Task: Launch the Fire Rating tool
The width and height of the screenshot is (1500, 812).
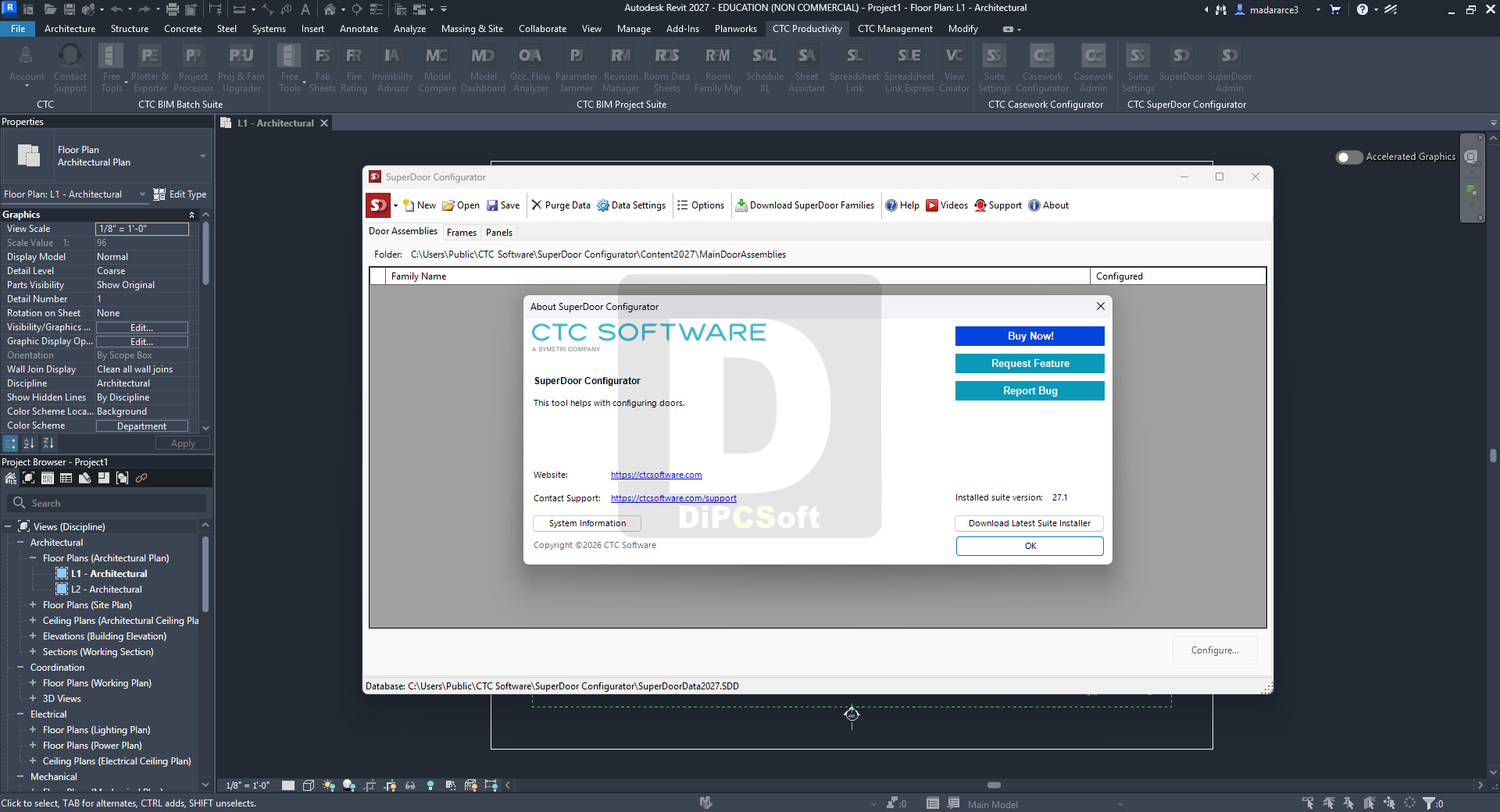Action: [354, 69]
